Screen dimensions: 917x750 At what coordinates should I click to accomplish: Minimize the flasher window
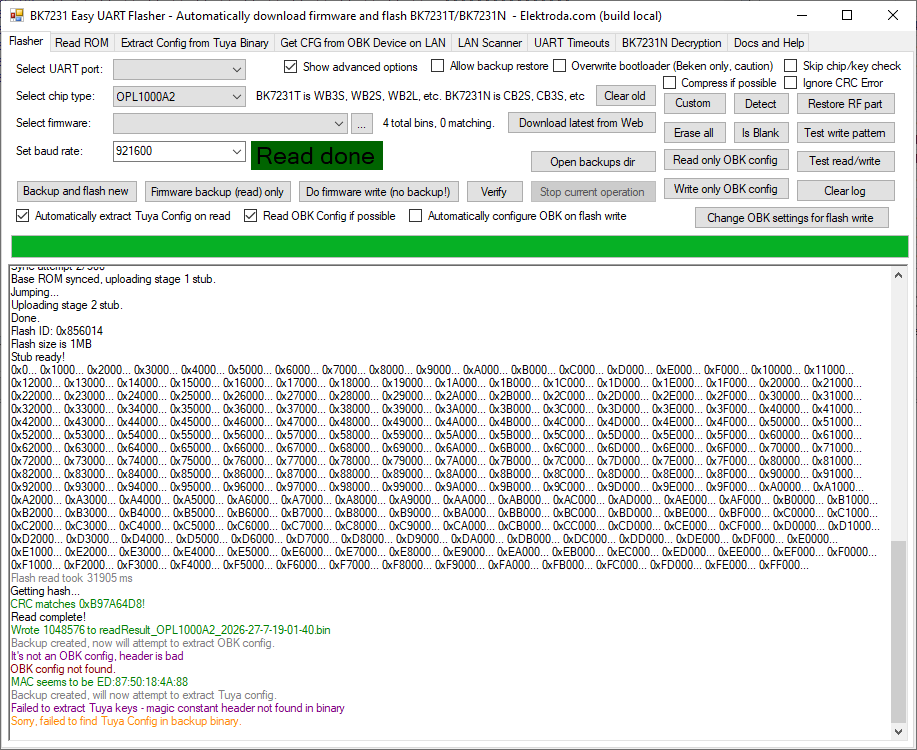(801, 15)
